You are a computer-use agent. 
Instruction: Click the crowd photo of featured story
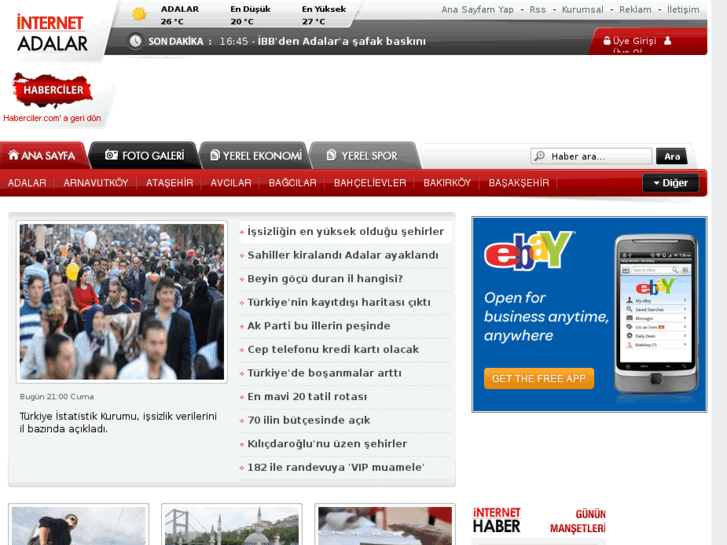coord(121,302)
